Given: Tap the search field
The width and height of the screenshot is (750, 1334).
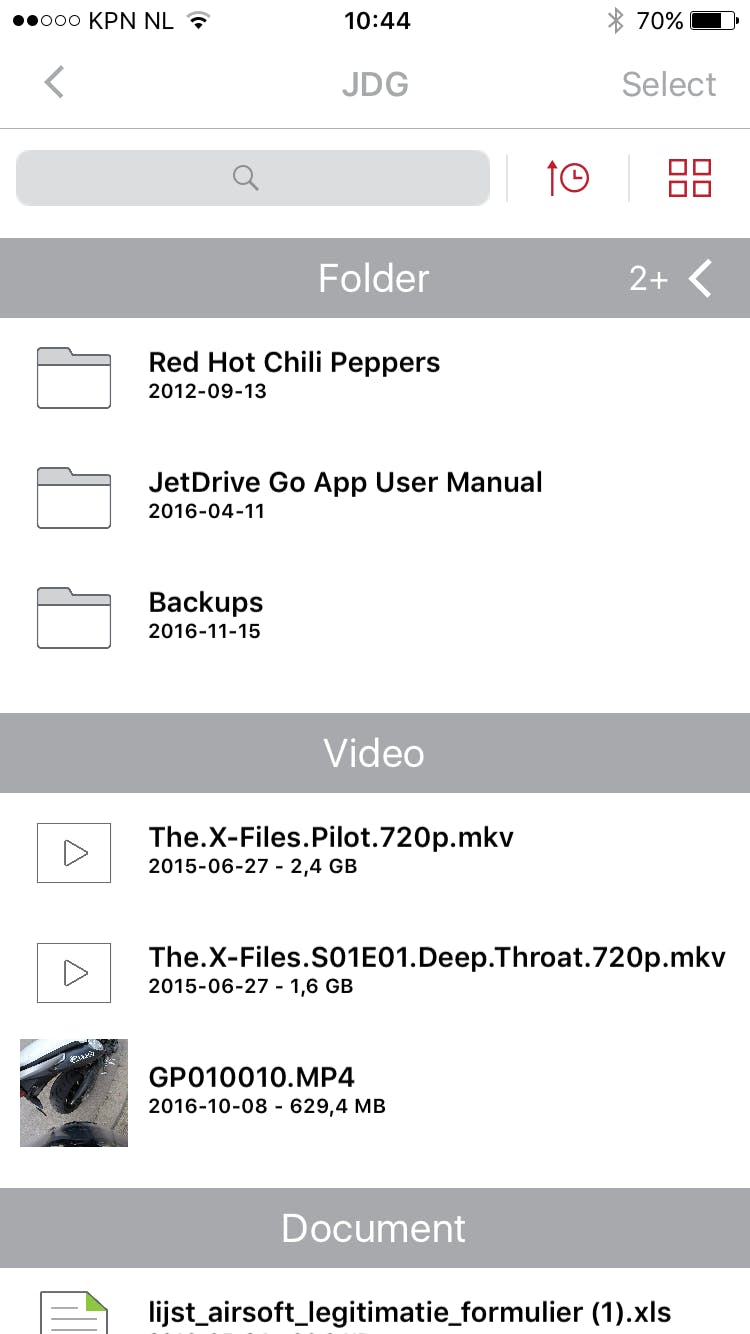Looking at the screenshot, I should [x=252, y=178].
